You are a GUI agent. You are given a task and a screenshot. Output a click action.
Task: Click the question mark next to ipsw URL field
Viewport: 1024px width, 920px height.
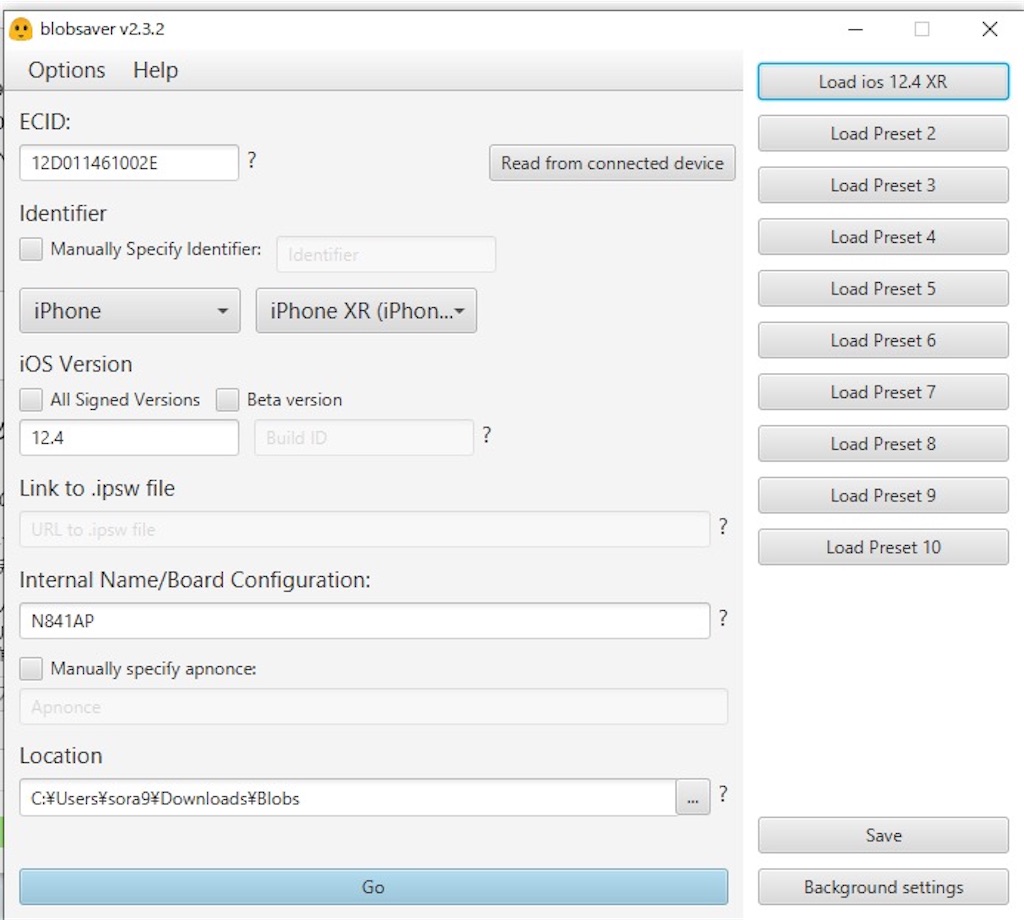pos(723,526)
